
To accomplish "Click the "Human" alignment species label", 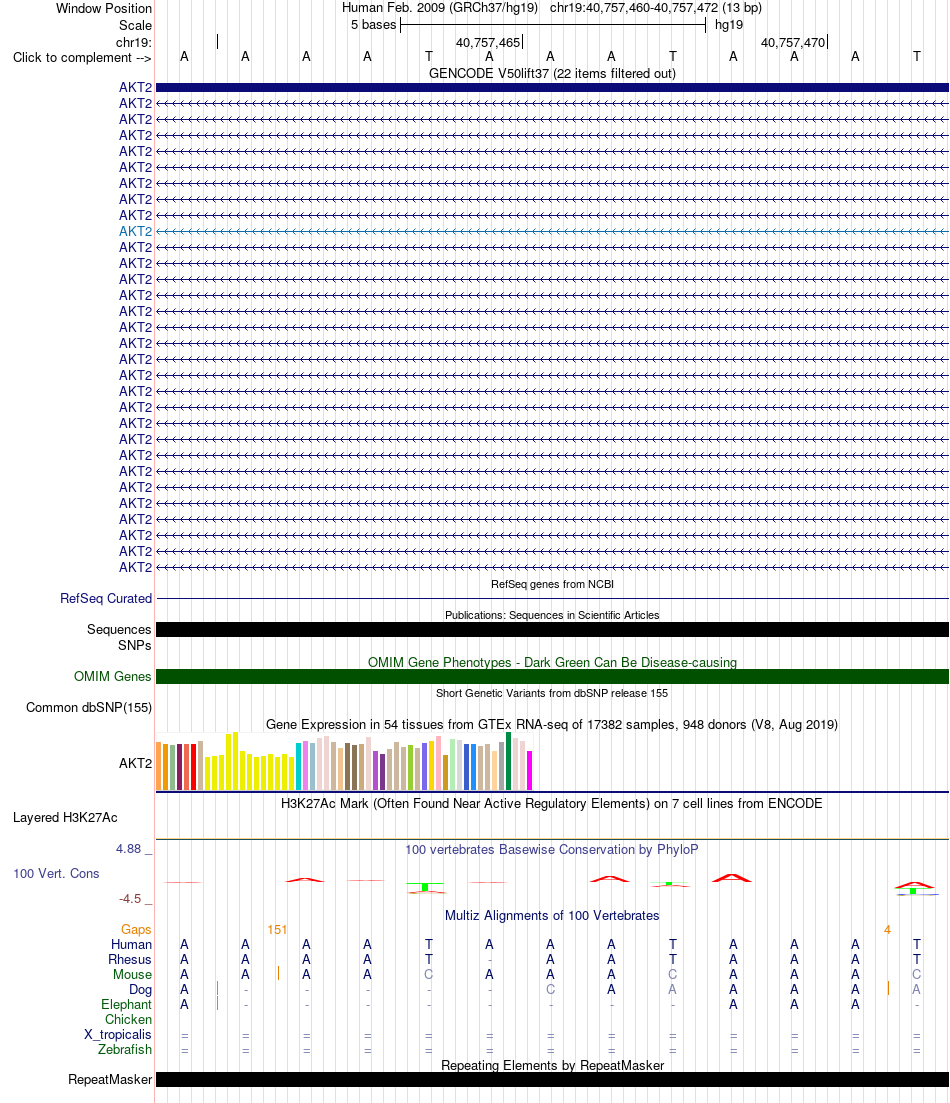I will (131, 945).
